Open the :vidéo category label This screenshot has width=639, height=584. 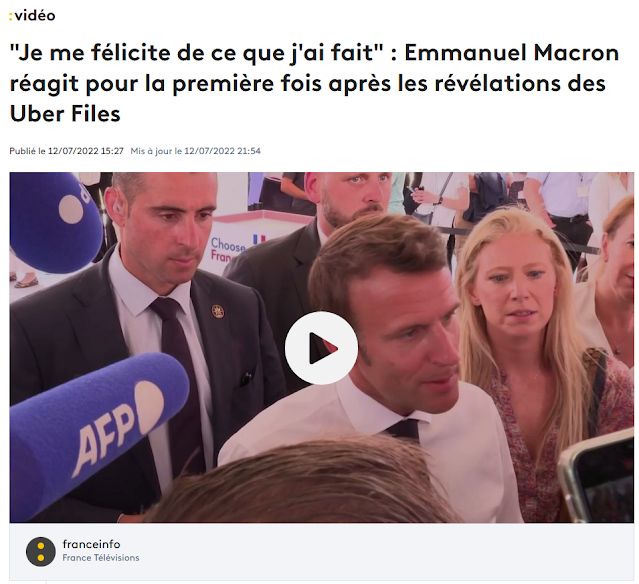[32, 15]
